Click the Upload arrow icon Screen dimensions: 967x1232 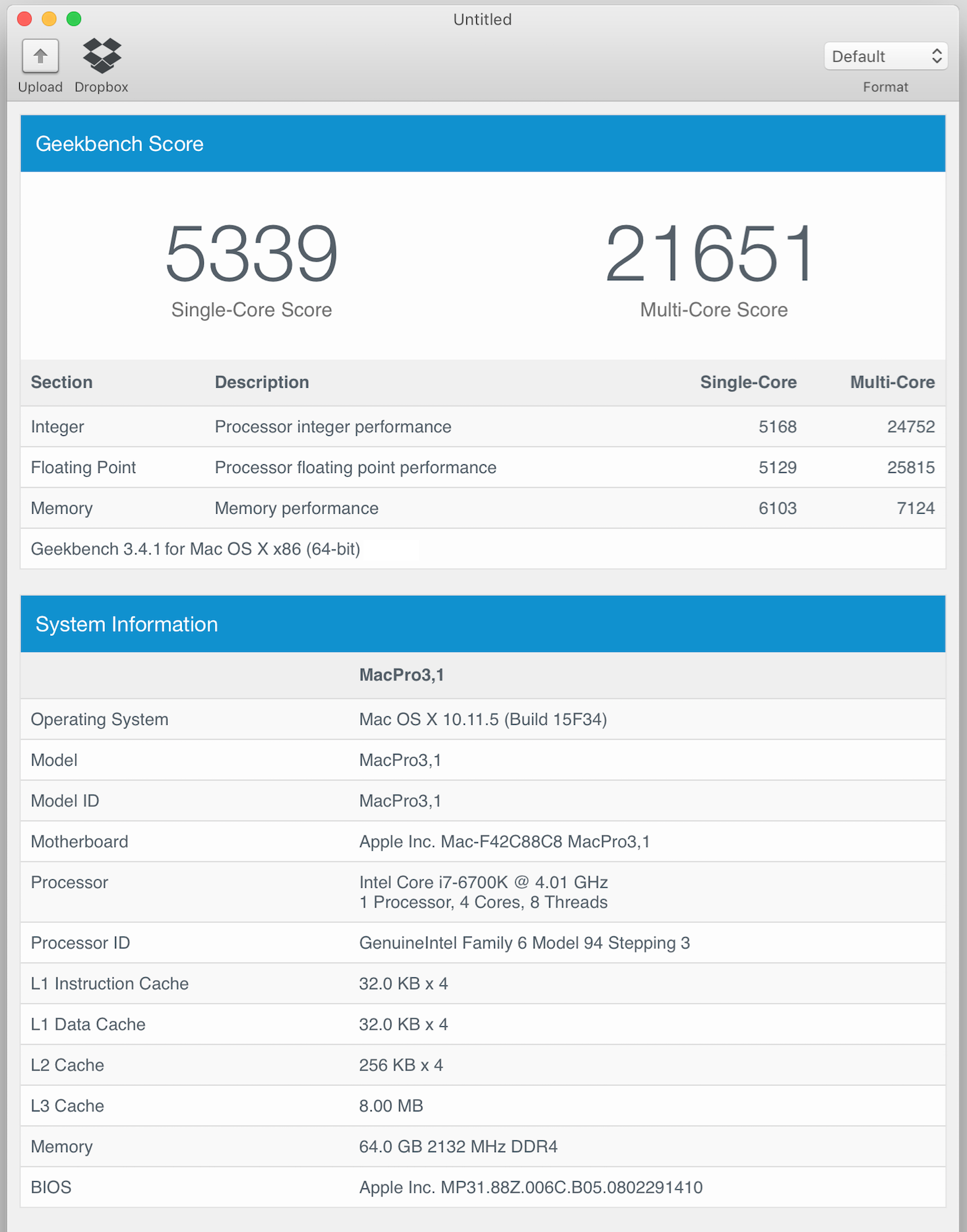[40, 56]
